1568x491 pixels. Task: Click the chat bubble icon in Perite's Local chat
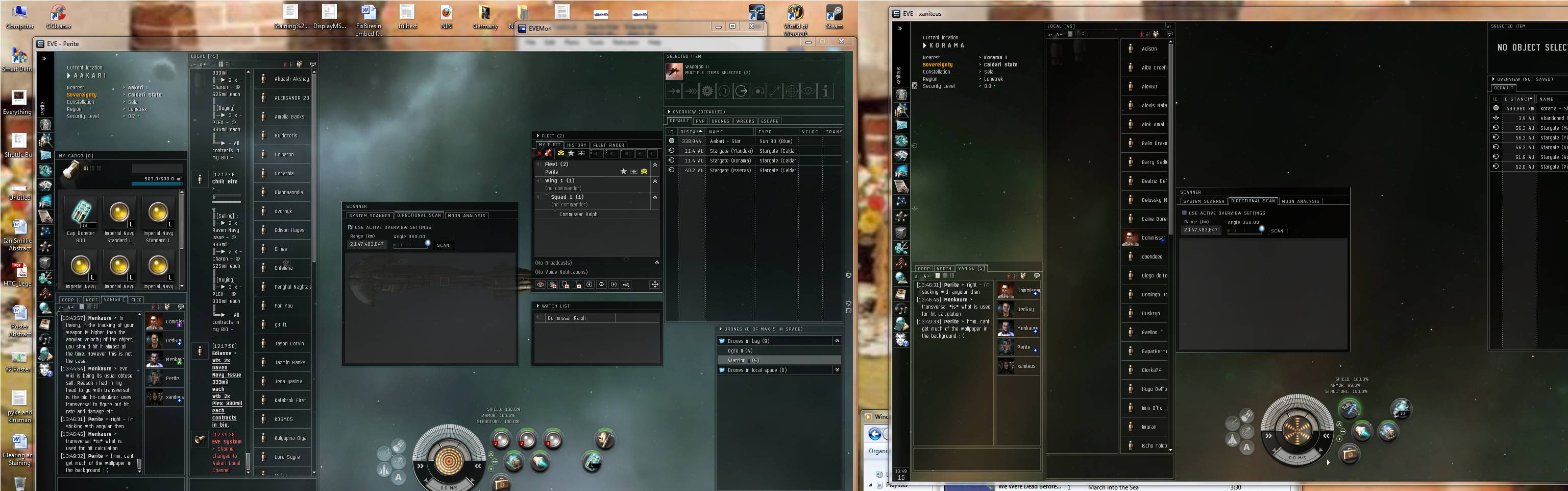pos(313,64)
